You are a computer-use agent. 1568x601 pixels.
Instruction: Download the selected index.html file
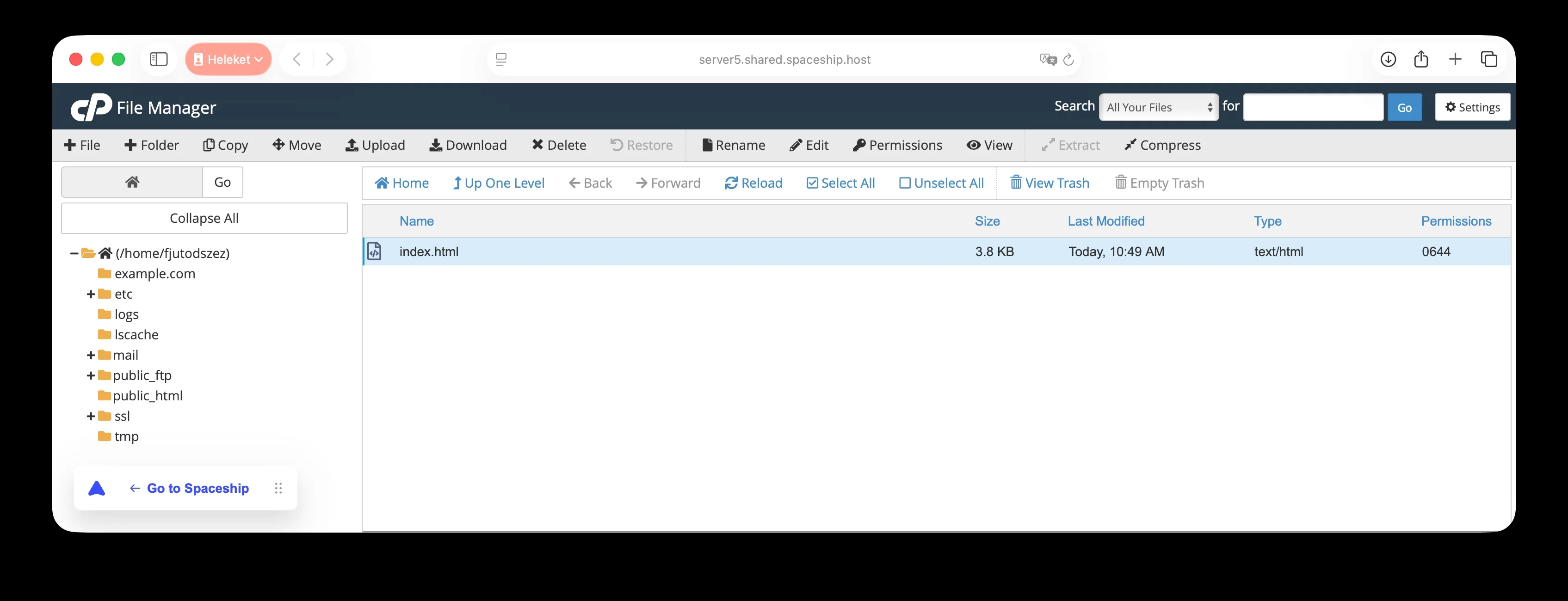pos(468,145)
